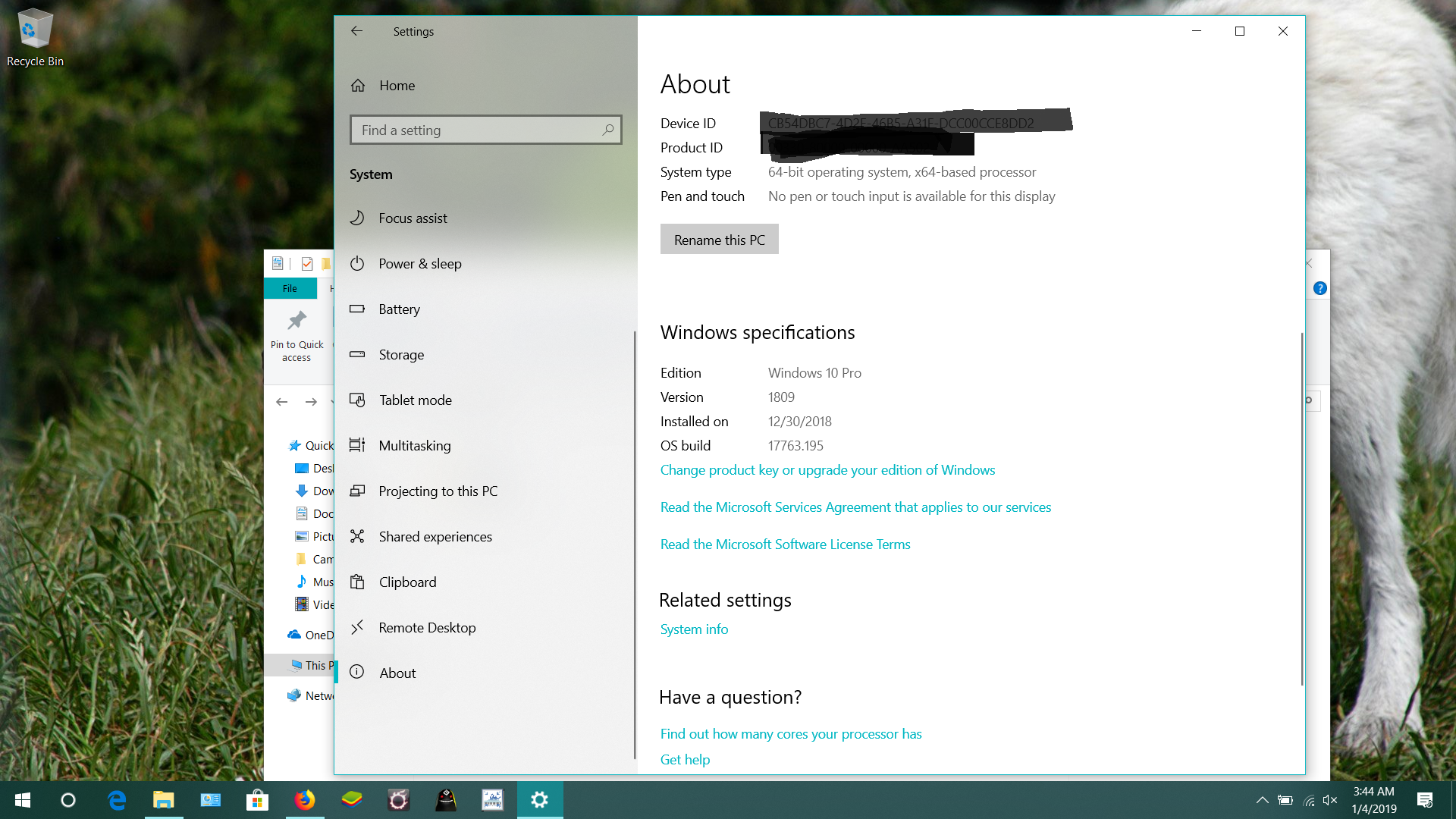Open the File tab in File Explorer

[290, 289]
